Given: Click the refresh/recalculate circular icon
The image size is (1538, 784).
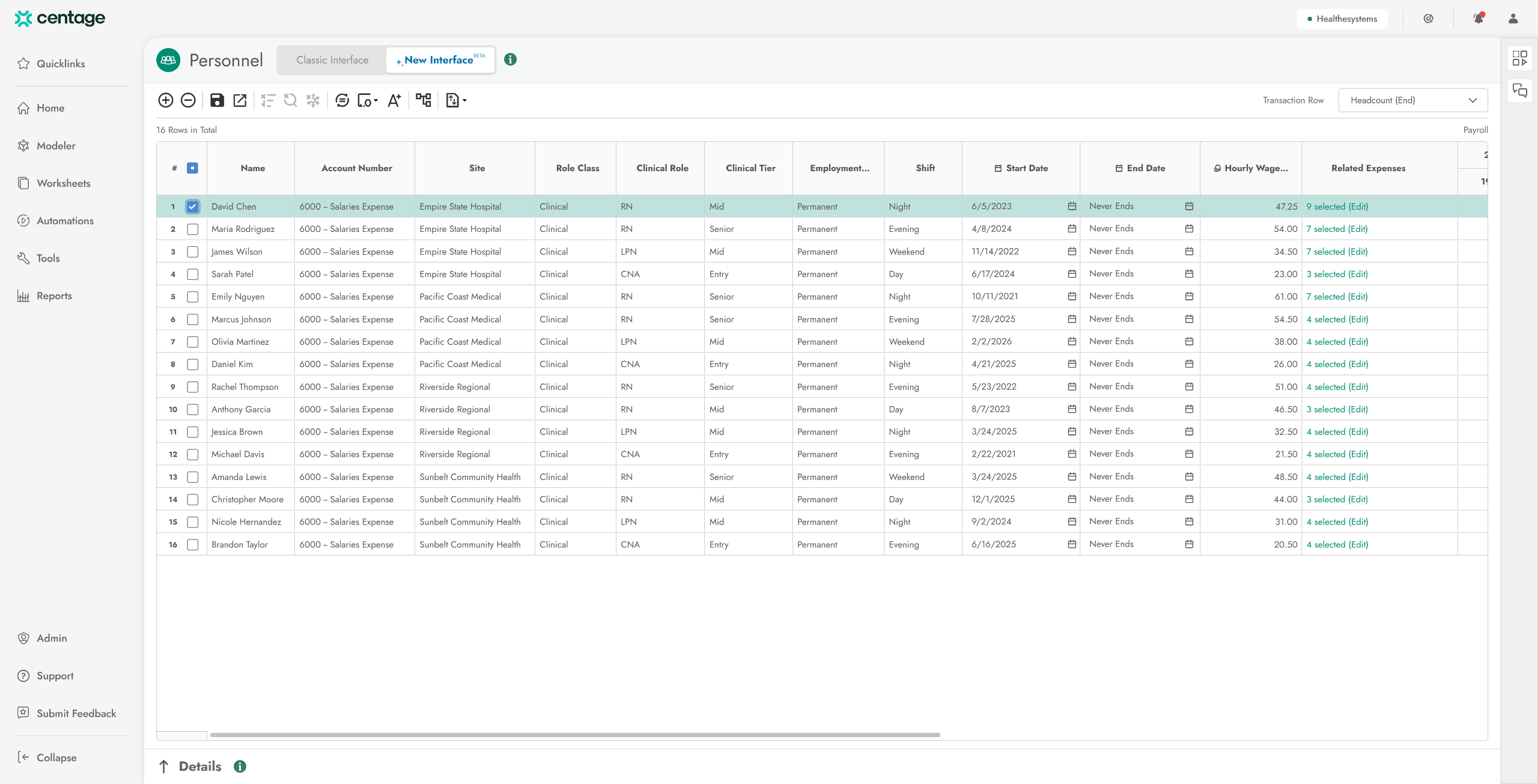Looking at the screenshot, I should (342, 100).
